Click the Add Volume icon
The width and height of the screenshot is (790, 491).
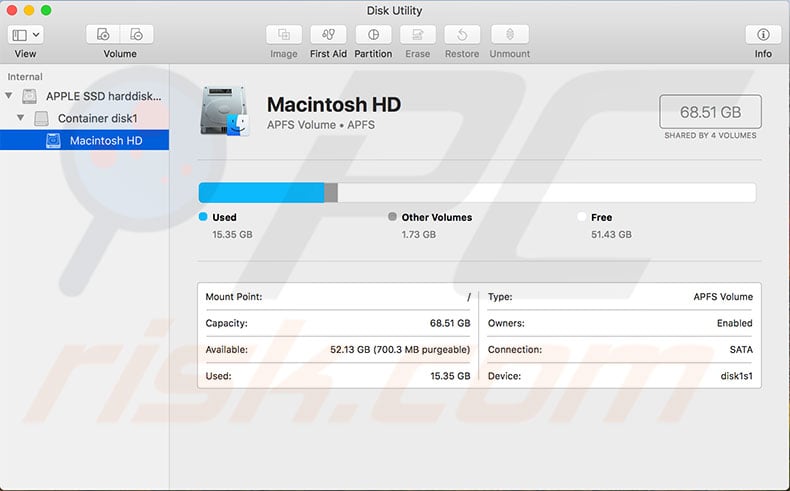[103, 34]
